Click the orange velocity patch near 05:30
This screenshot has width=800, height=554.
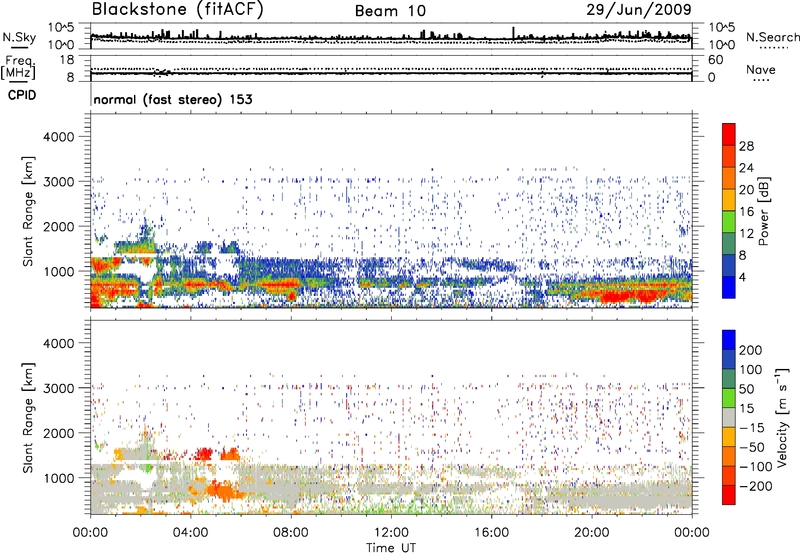(x=222, y=491)
